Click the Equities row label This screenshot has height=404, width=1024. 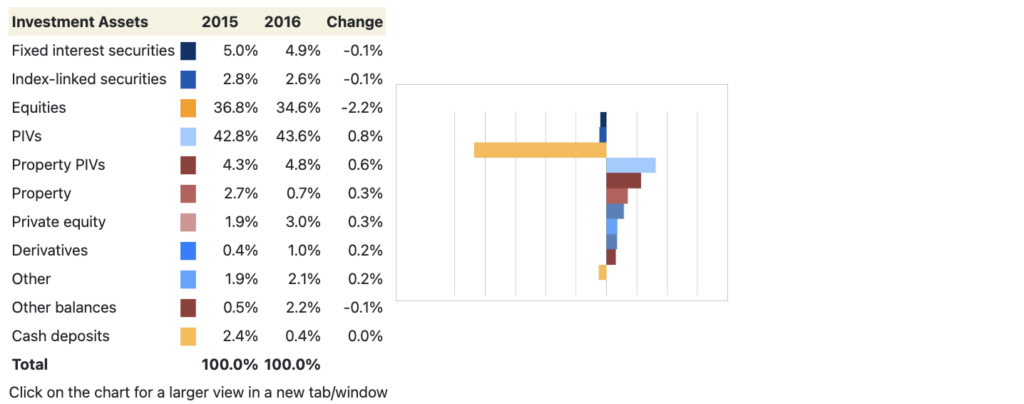[40, 108]
